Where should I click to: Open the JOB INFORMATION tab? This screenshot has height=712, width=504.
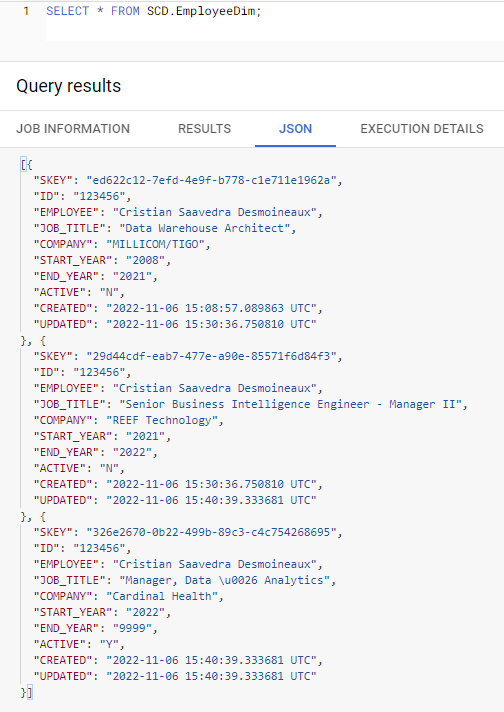(73, 129)
